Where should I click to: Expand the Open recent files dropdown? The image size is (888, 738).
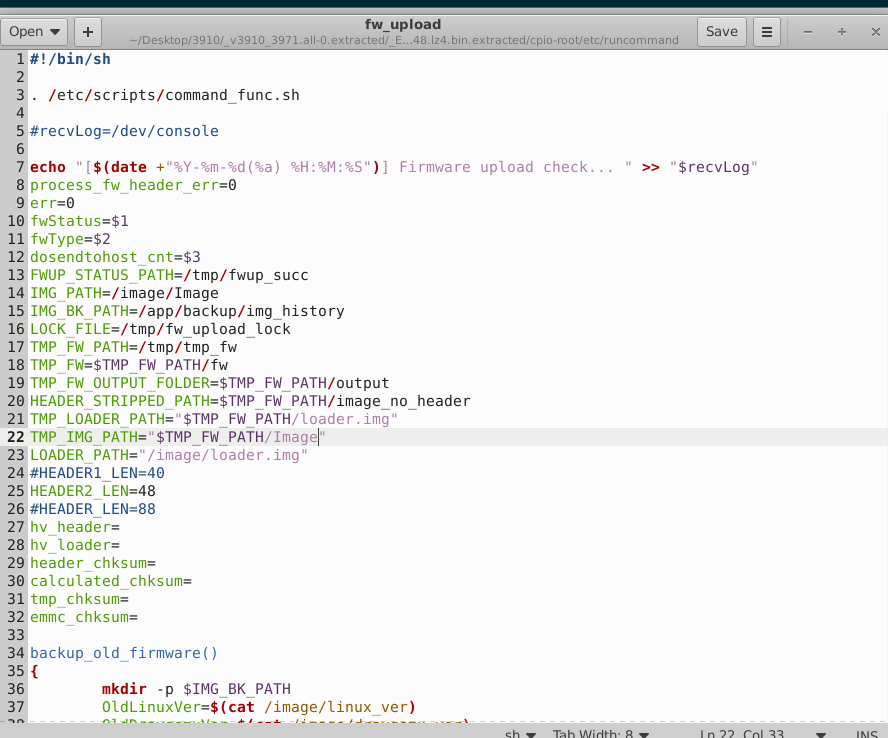pyautogui.click(x=34, y=31)
